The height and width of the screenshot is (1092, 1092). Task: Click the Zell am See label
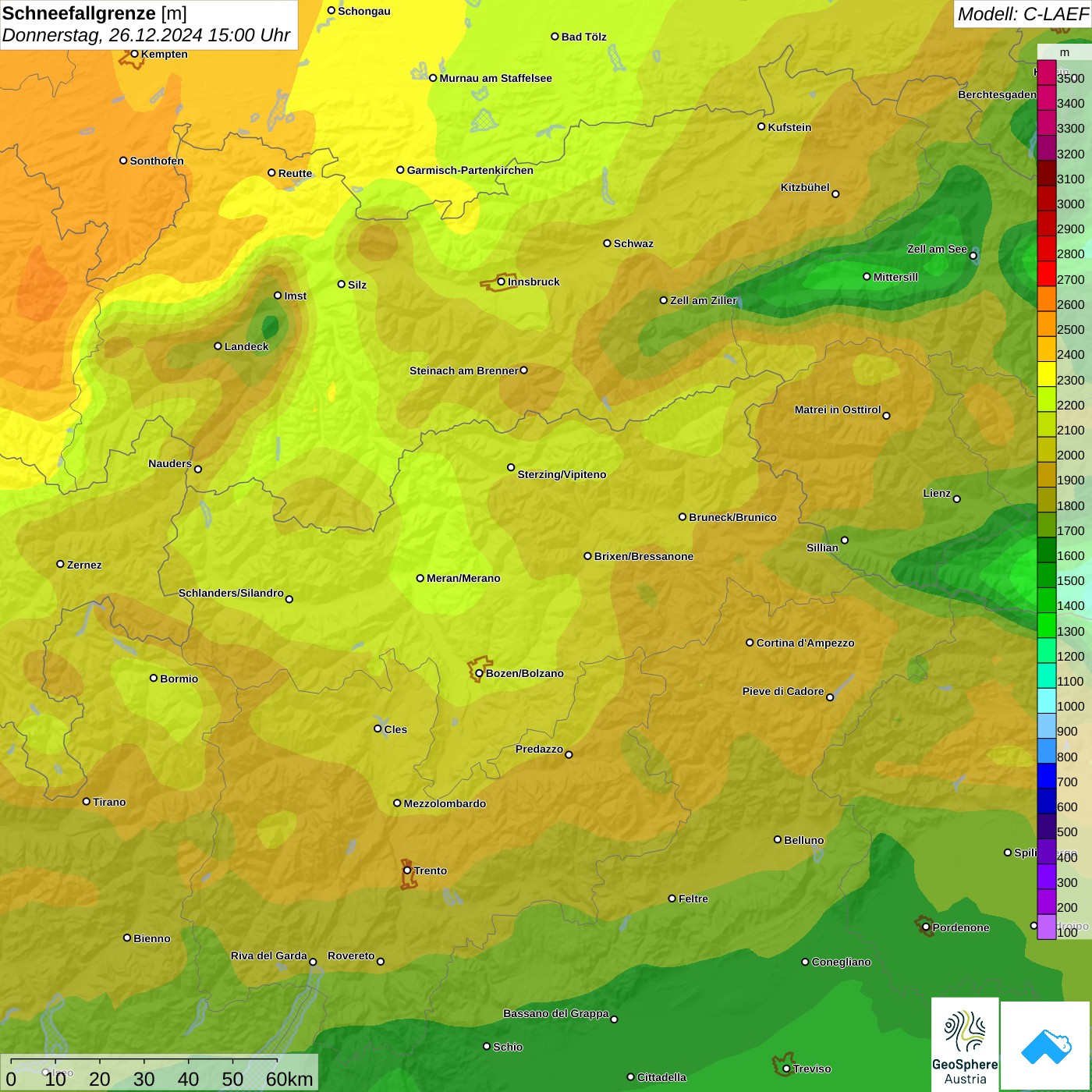tap(937, 249)
